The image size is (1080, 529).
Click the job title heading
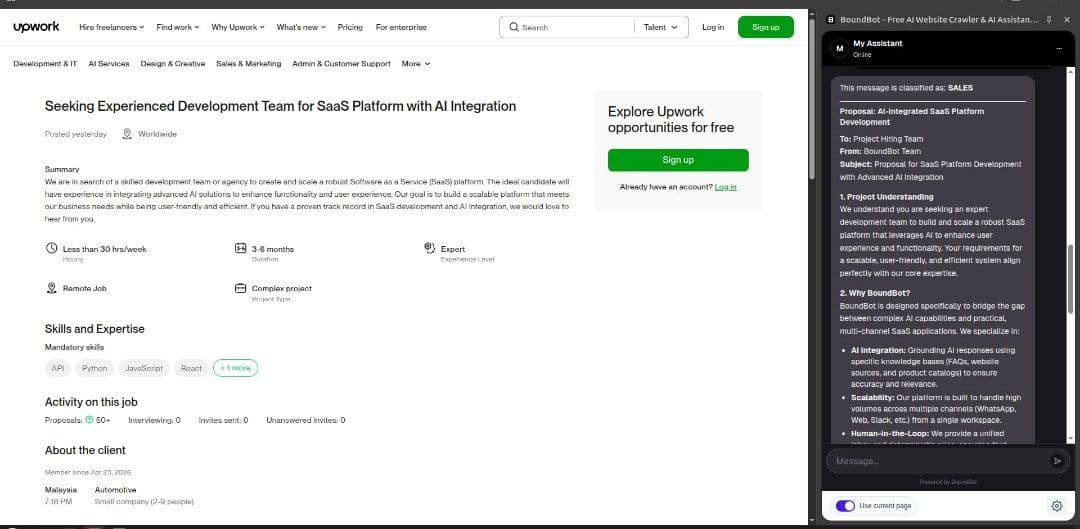coord(280,106)
